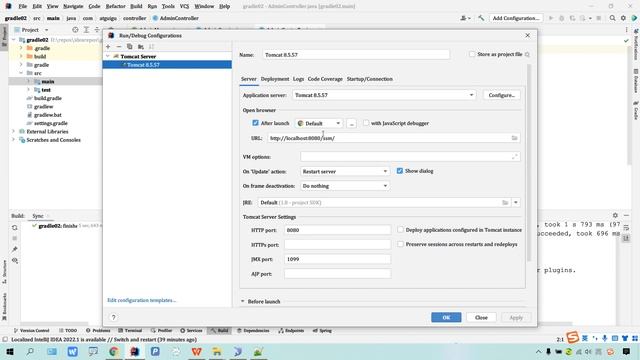Open Dependencies tool window
Screen dimensions: 640x360
tap(253, 330)
